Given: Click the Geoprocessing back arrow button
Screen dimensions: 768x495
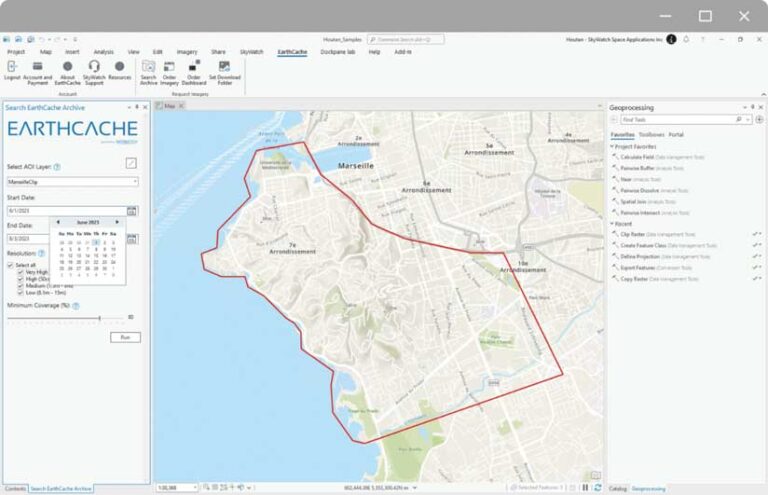Looking at the screenshot, I should point(614,119).
